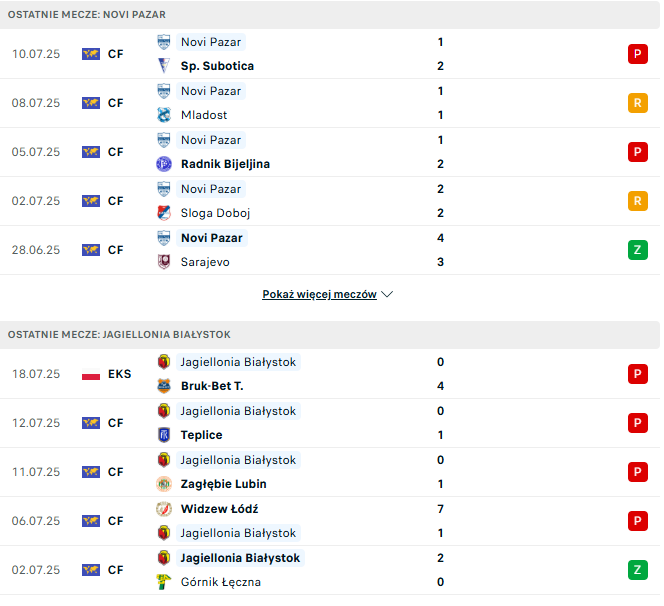The image size is (664, 606).
Task: Click red P badge for Sp. Subotica match
Action: pos(638,54)
